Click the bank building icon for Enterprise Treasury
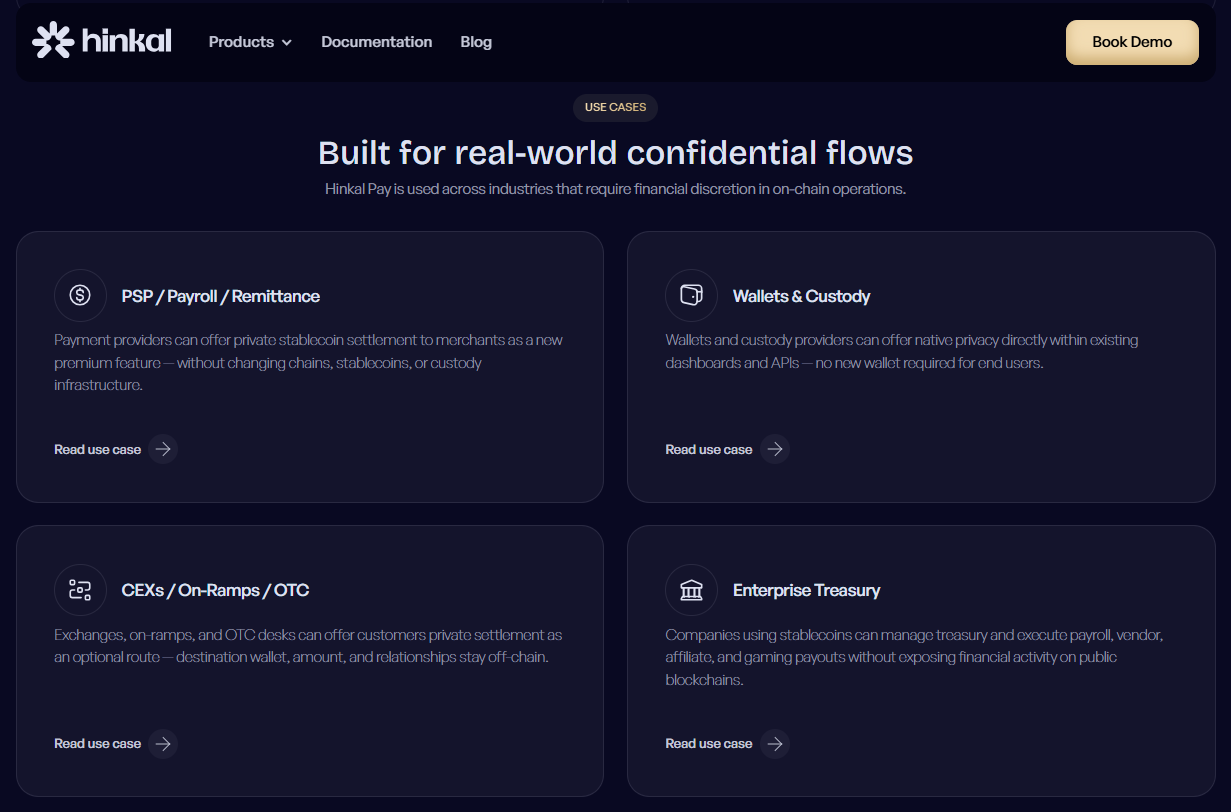This screenshot has height=812, width=1231. click(691, 589)
